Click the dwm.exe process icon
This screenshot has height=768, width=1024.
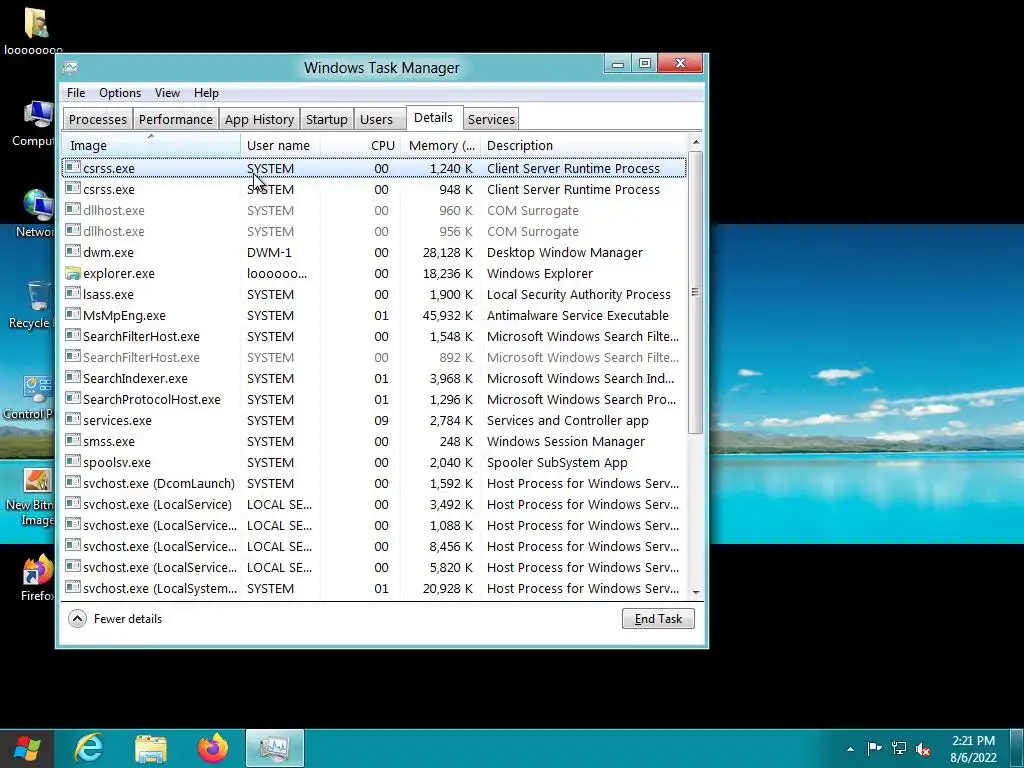click(x=72, y=252)
